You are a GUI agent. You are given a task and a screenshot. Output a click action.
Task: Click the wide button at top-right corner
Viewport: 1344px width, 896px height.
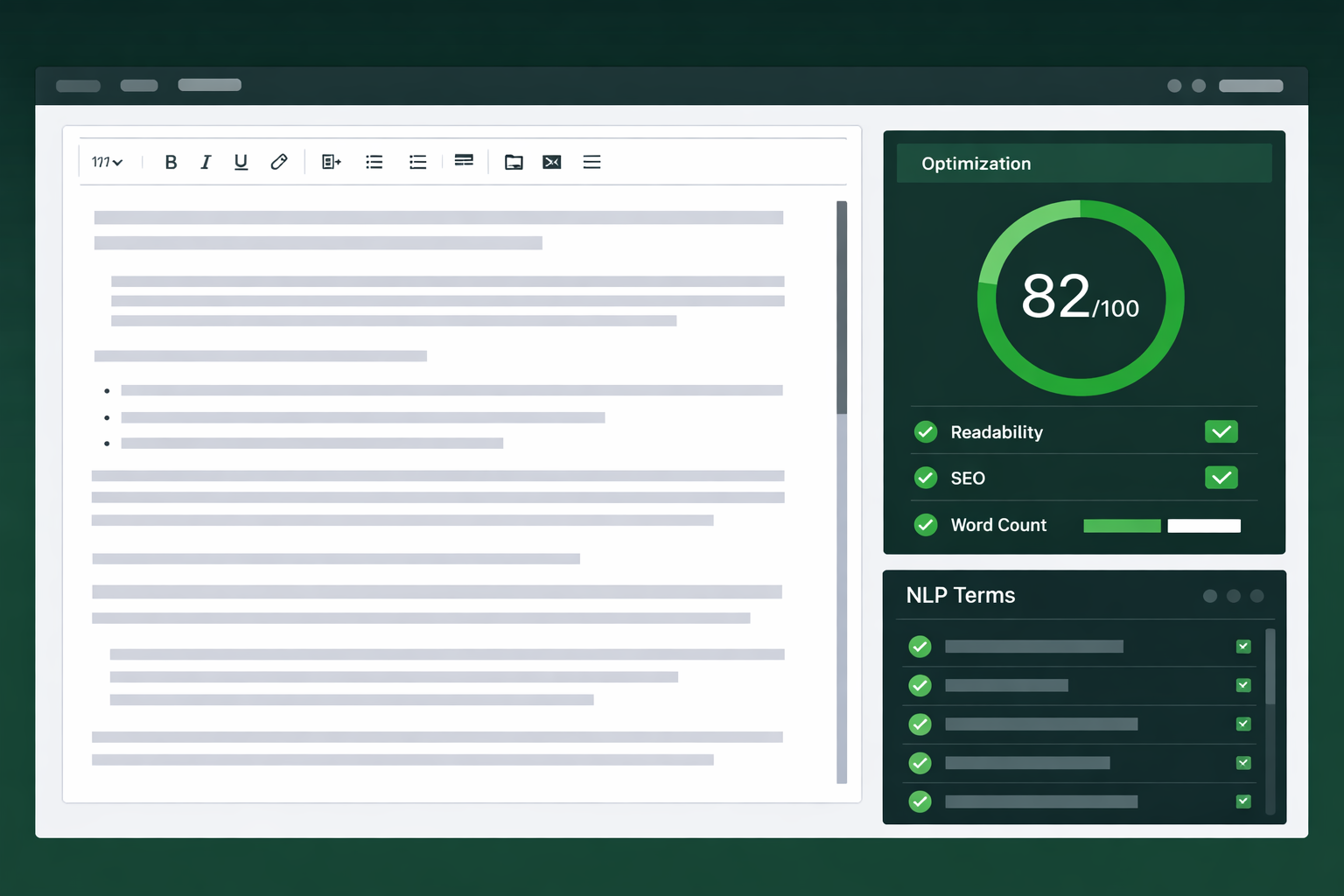pos(1250,86)
